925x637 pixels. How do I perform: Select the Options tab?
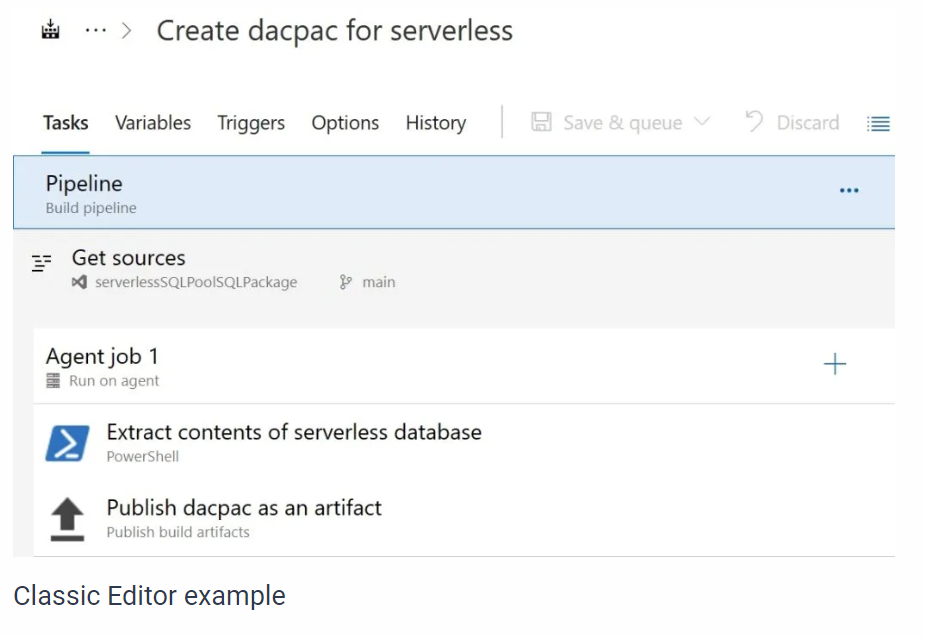click(x=345, y=123)
